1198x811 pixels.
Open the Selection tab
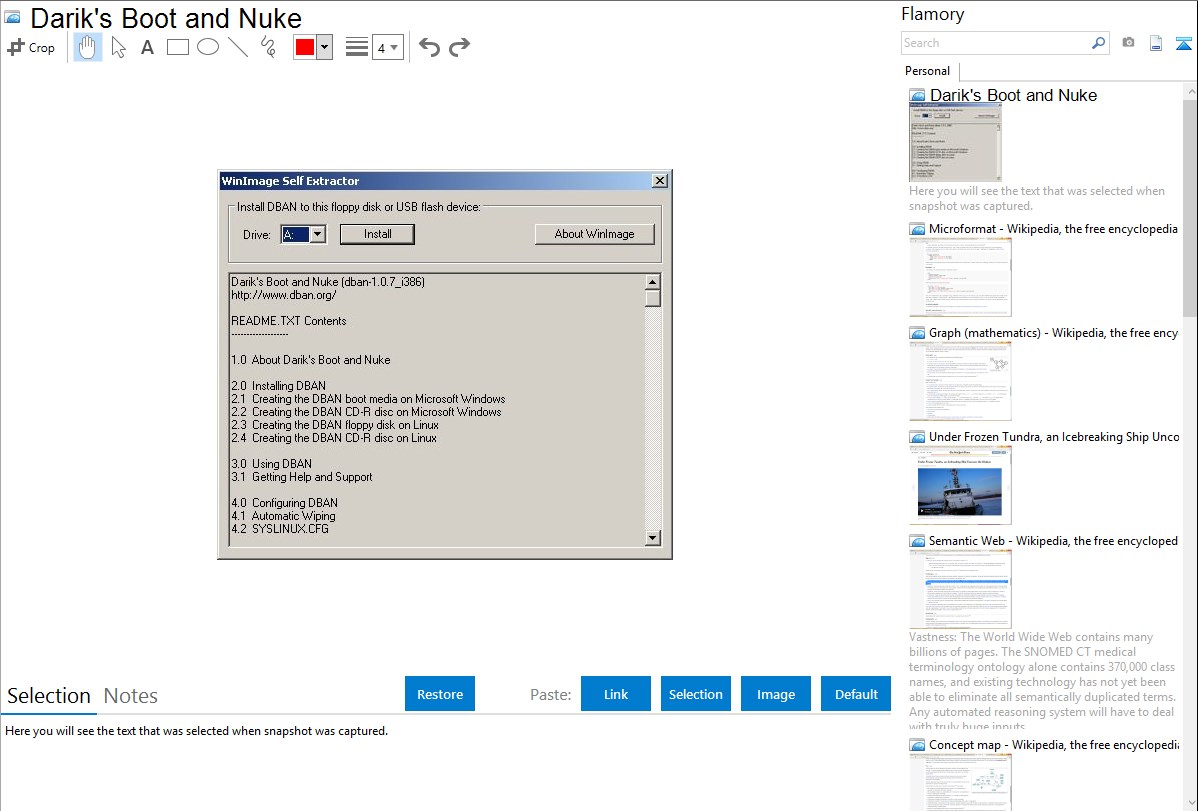pos(49,696)
